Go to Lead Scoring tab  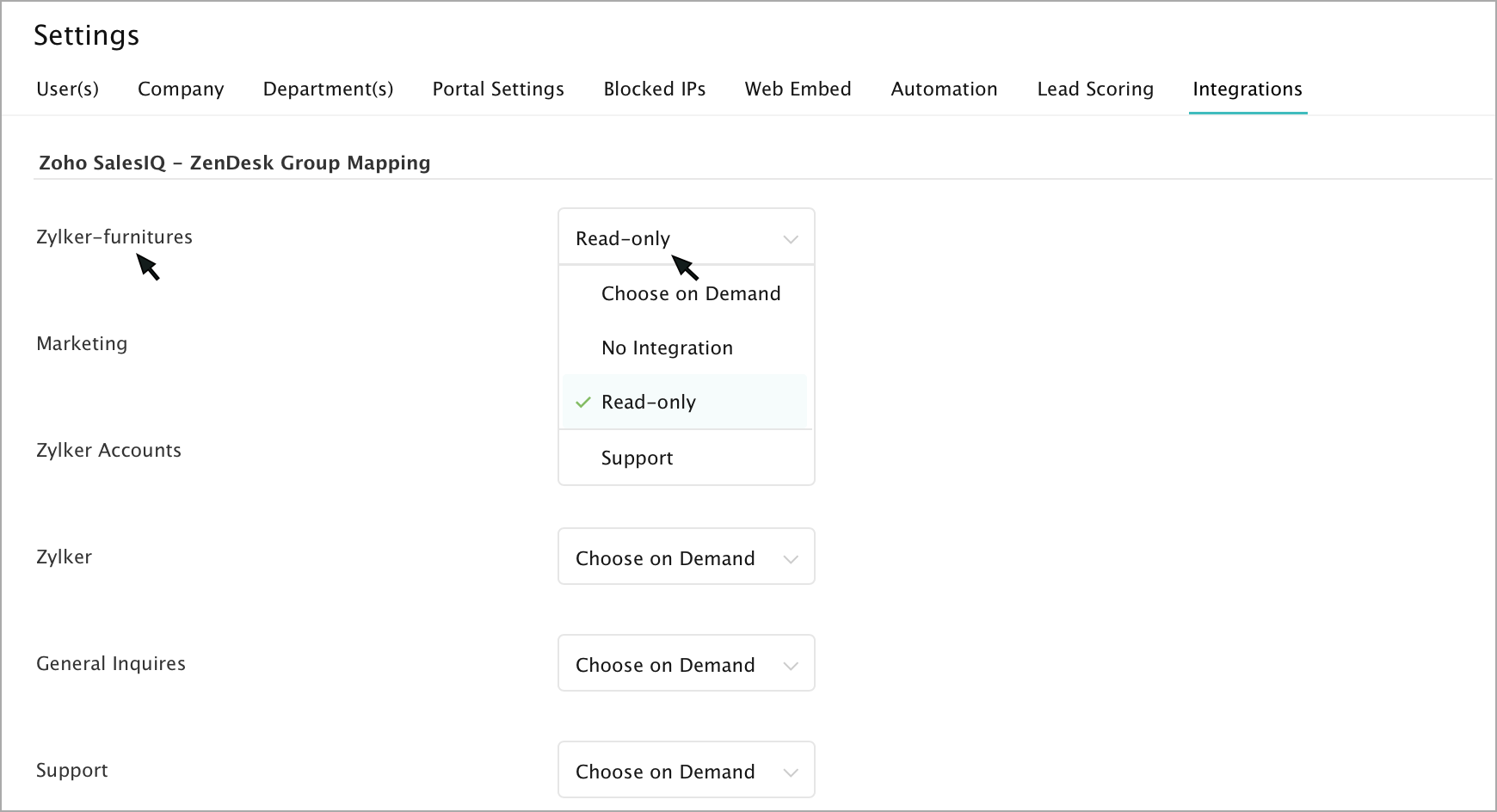(1095, 89)
